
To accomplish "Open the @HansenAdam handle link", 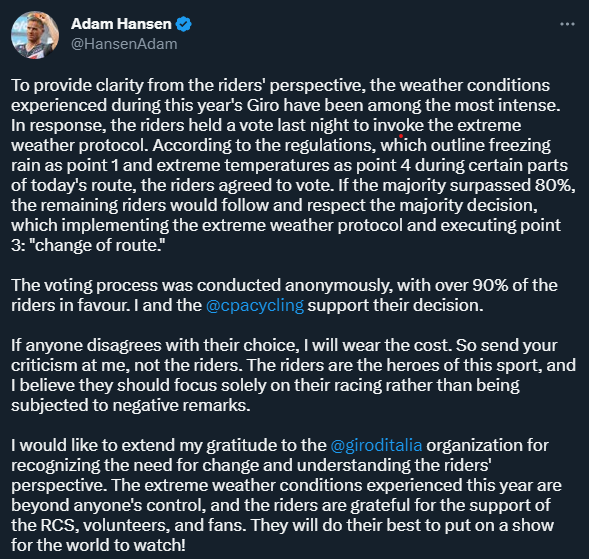I will tap(124, 44).
